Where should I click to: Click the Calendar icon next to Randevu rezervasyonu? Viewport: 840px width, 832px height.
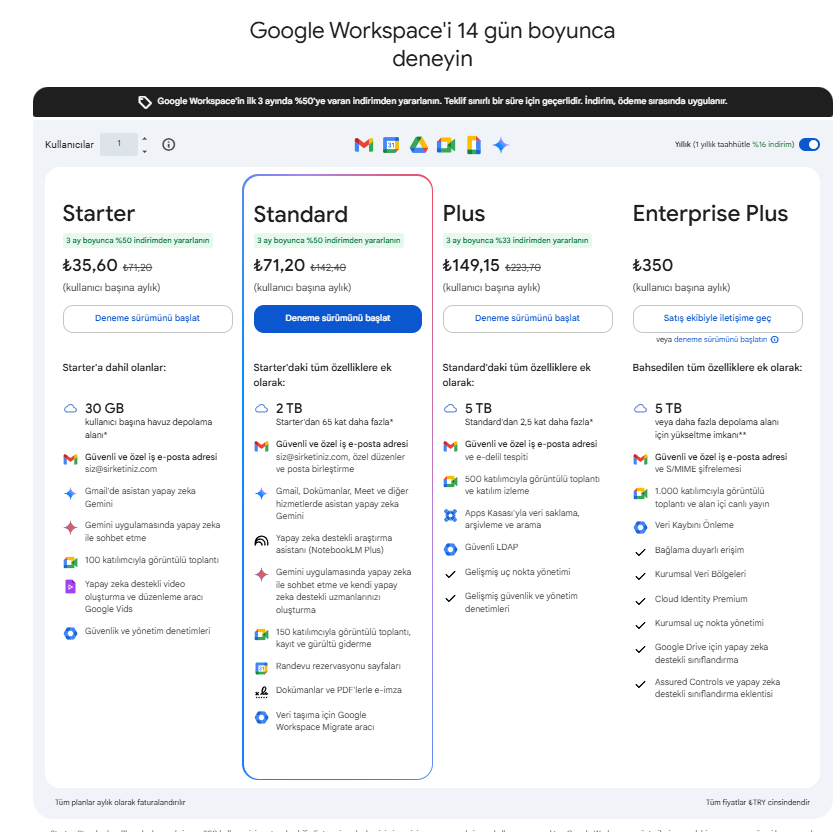(x=261, y=668)
